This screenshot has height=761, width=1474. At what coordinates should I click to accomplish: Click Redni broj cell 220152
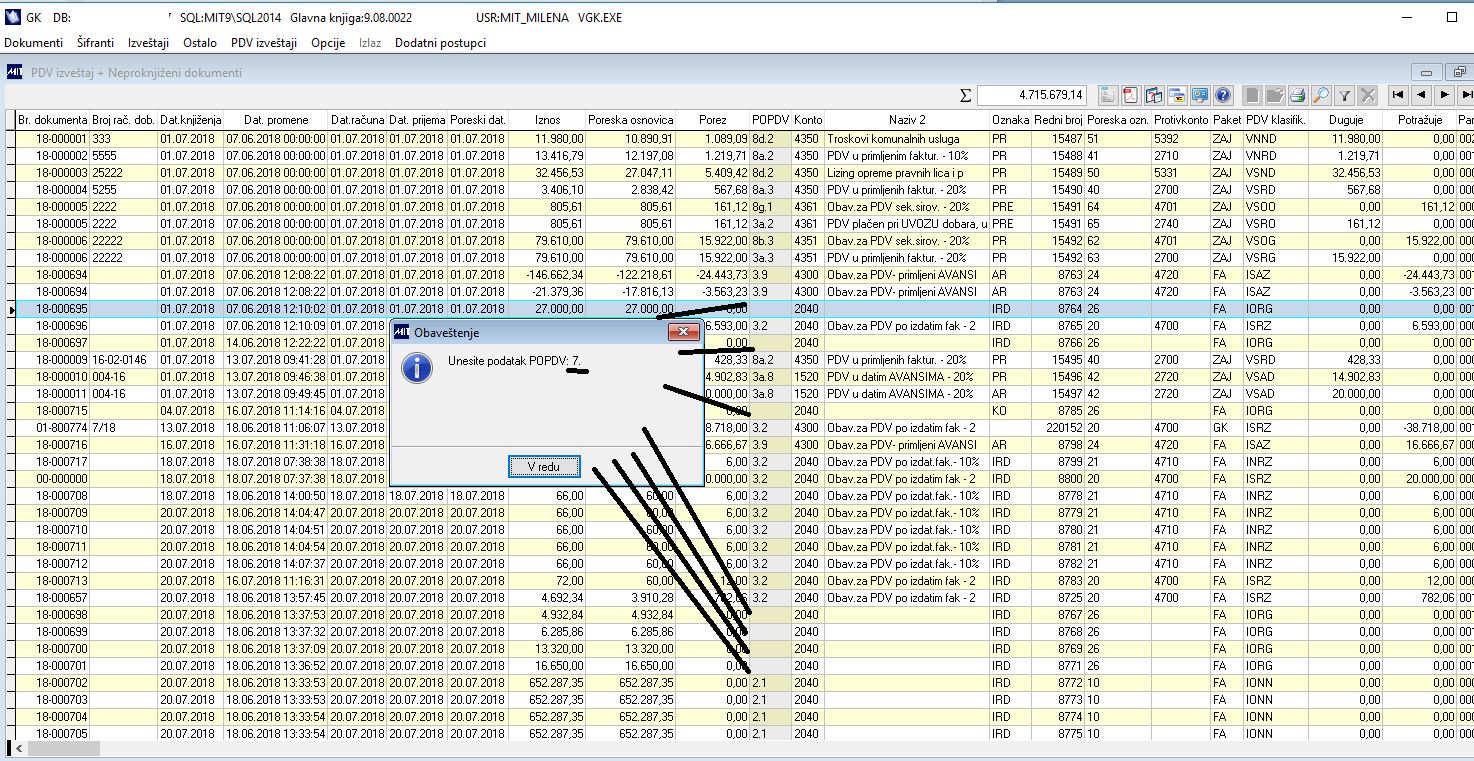pyautogui.click(x=1060, y=427)
